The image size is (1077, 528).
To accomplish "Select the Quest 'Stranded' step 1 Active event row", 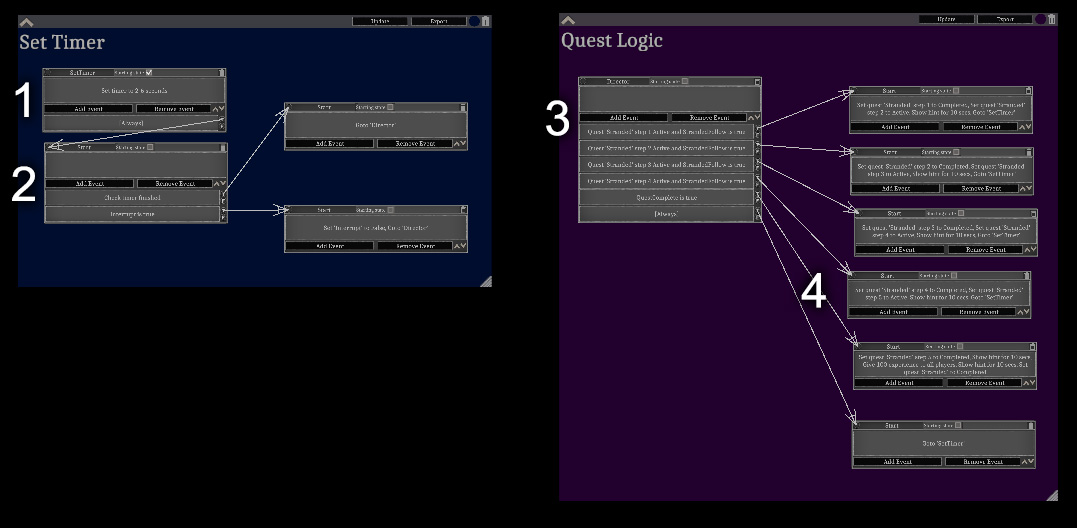I will pos(666,131).
